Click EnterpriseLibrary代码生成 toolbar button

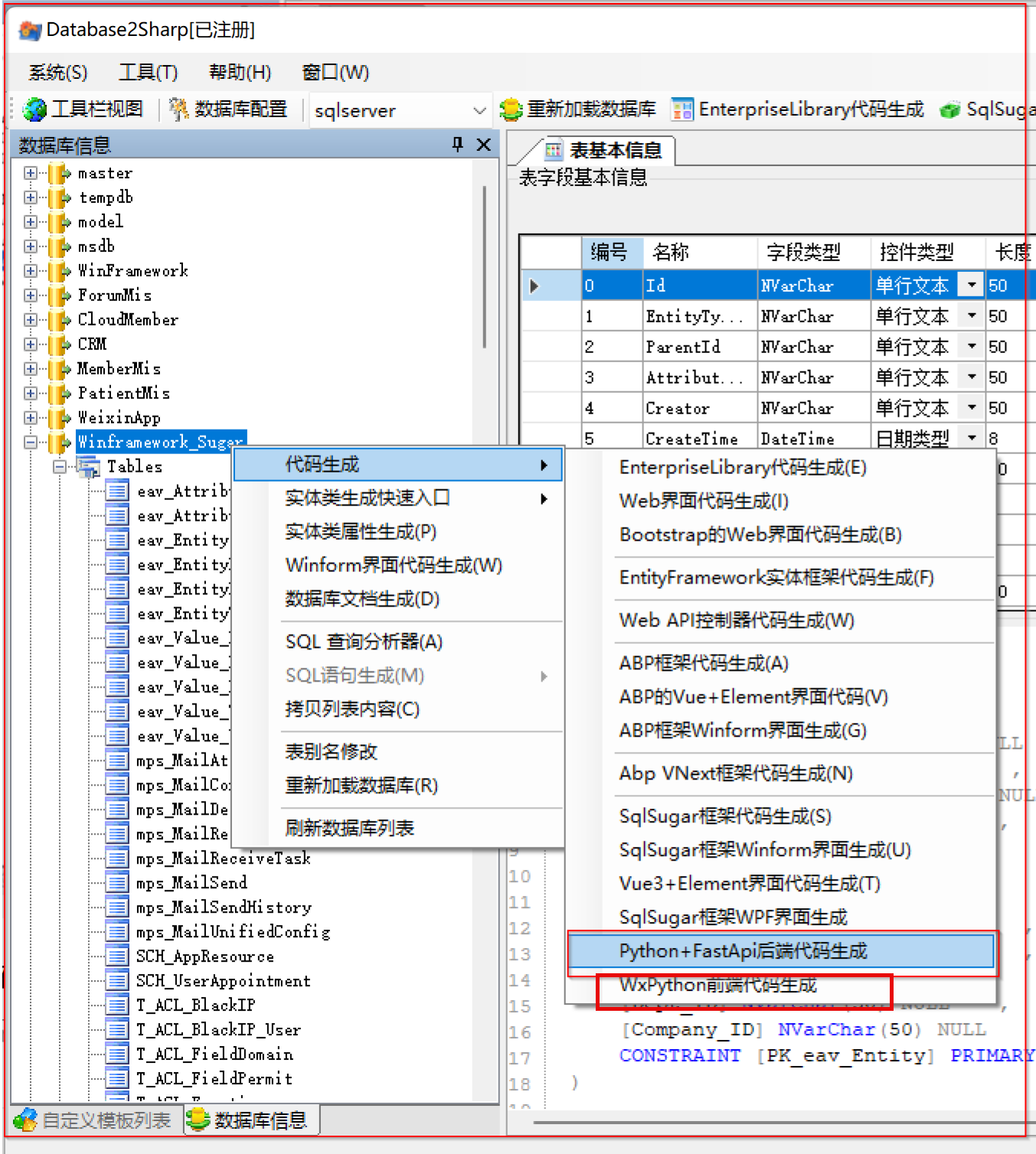798,110
